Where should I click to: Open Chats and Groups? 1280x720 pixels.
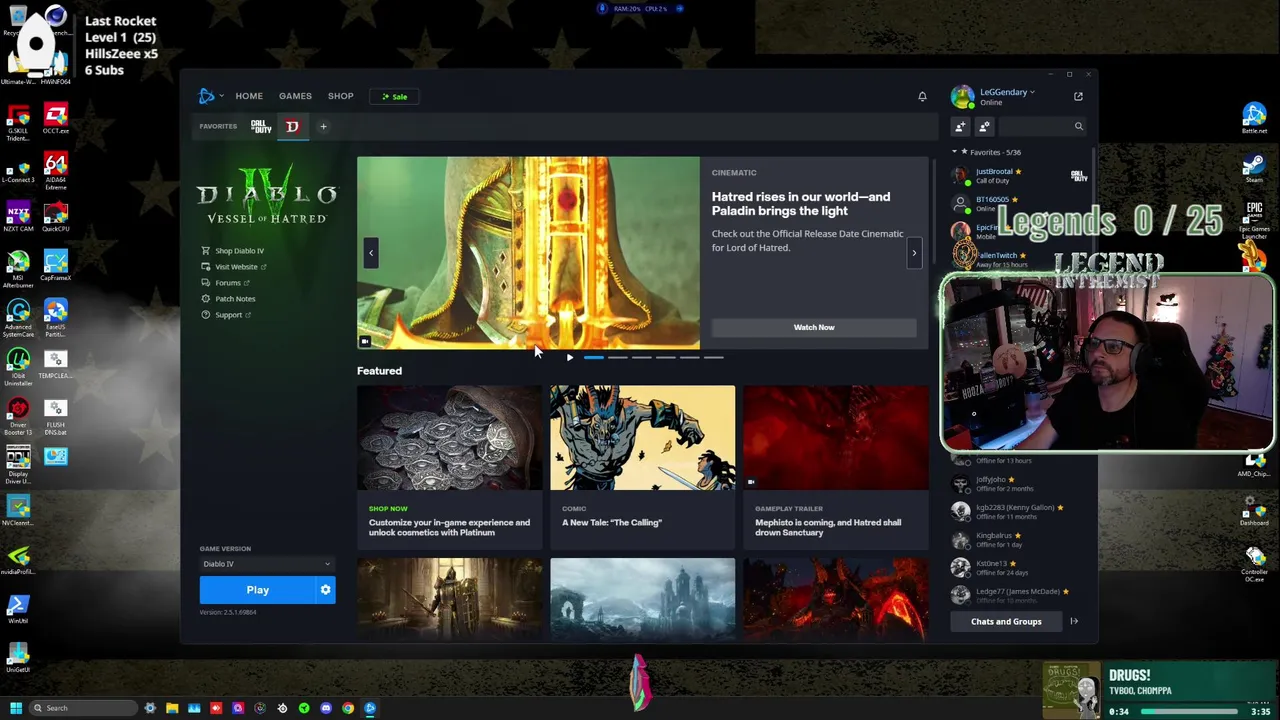point(1006,622)
